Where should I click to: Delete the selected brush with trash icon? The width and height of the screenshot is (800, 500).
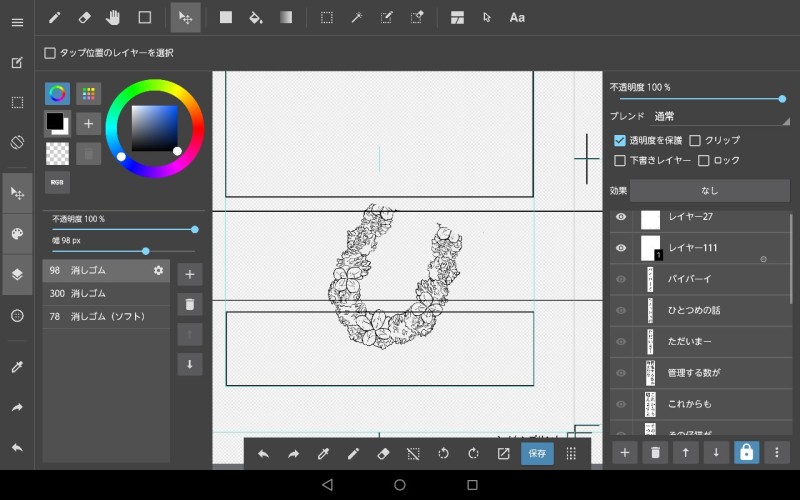click(x=189, y=304)
